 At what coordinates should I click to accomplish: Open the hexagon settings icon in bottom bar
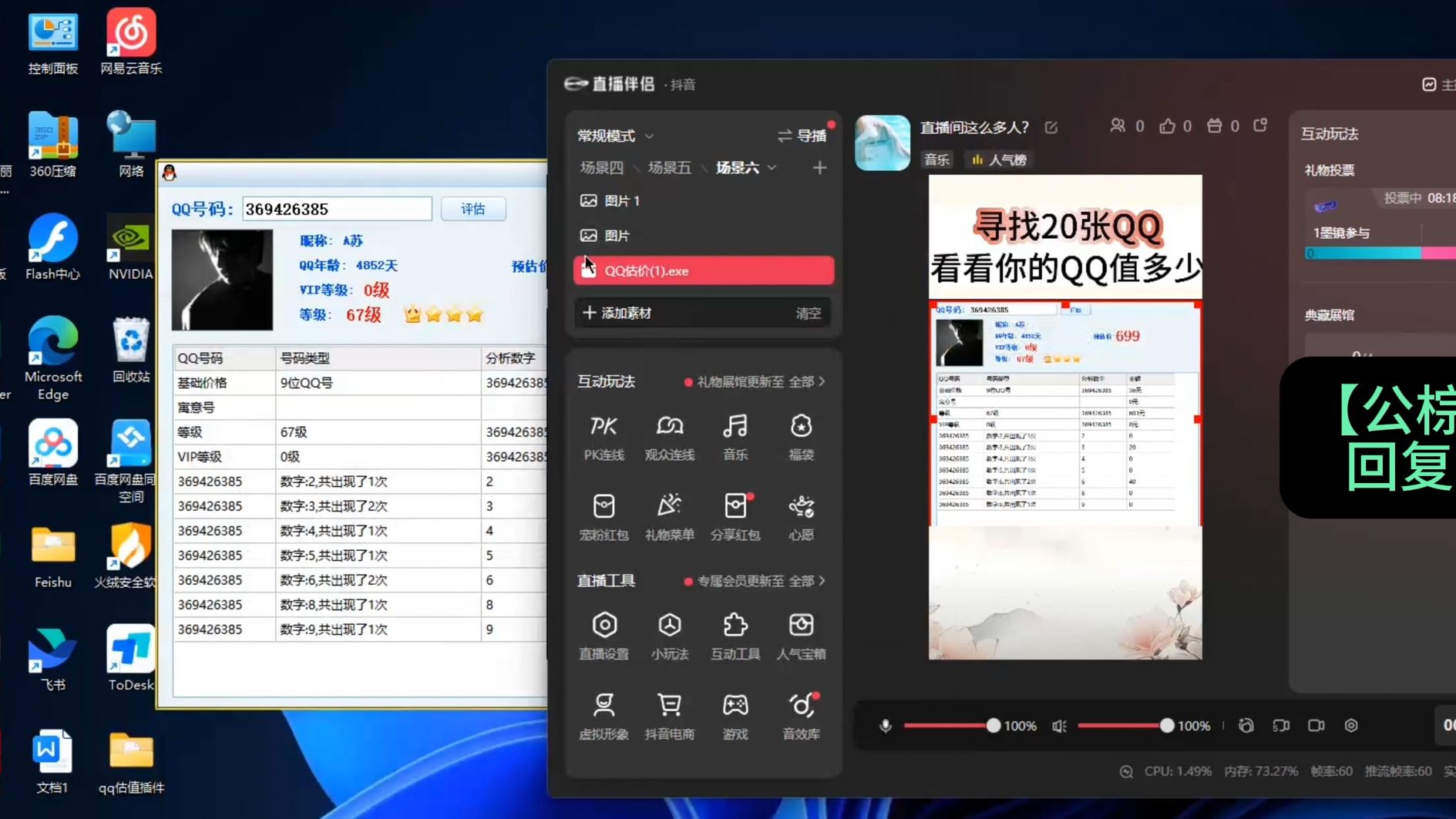1351,726
